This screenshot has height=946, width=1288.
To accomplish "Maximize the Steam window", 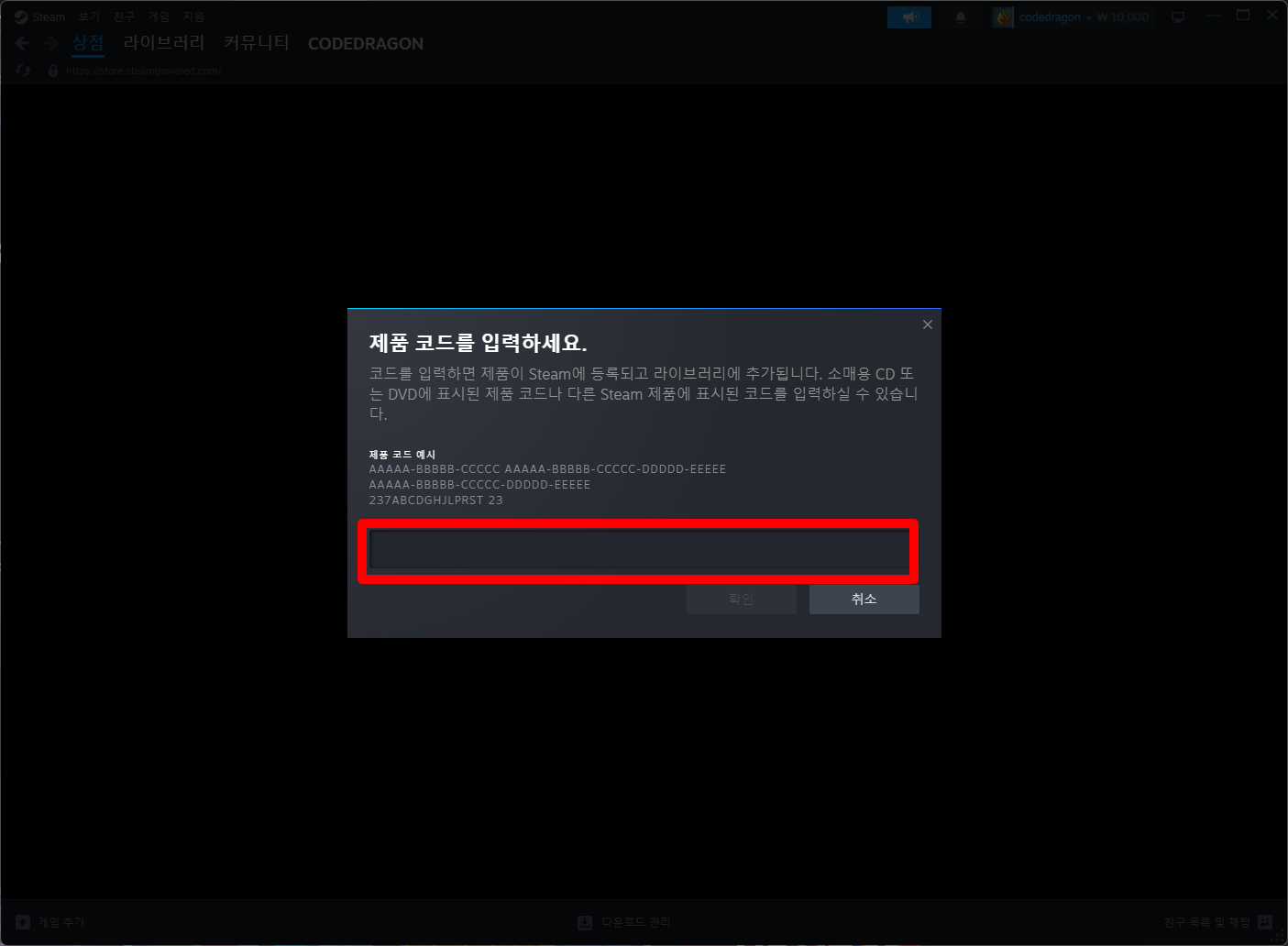I will click(1243, 16).
